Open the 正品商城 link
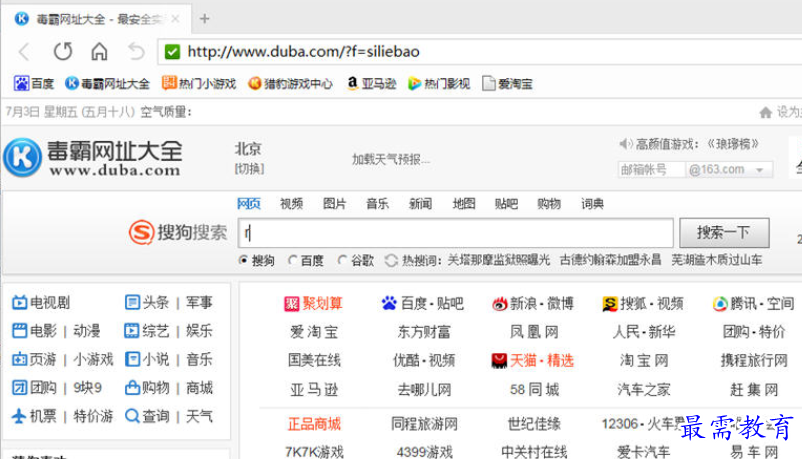This screenshot has width=802, height=459. pos(314,424)
